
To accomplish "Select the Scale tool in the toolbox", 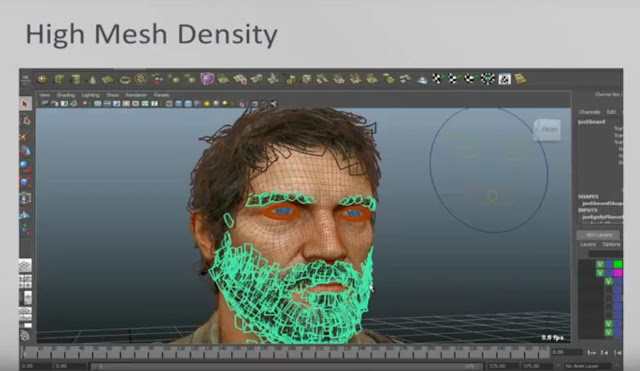I will coord(25,182).
